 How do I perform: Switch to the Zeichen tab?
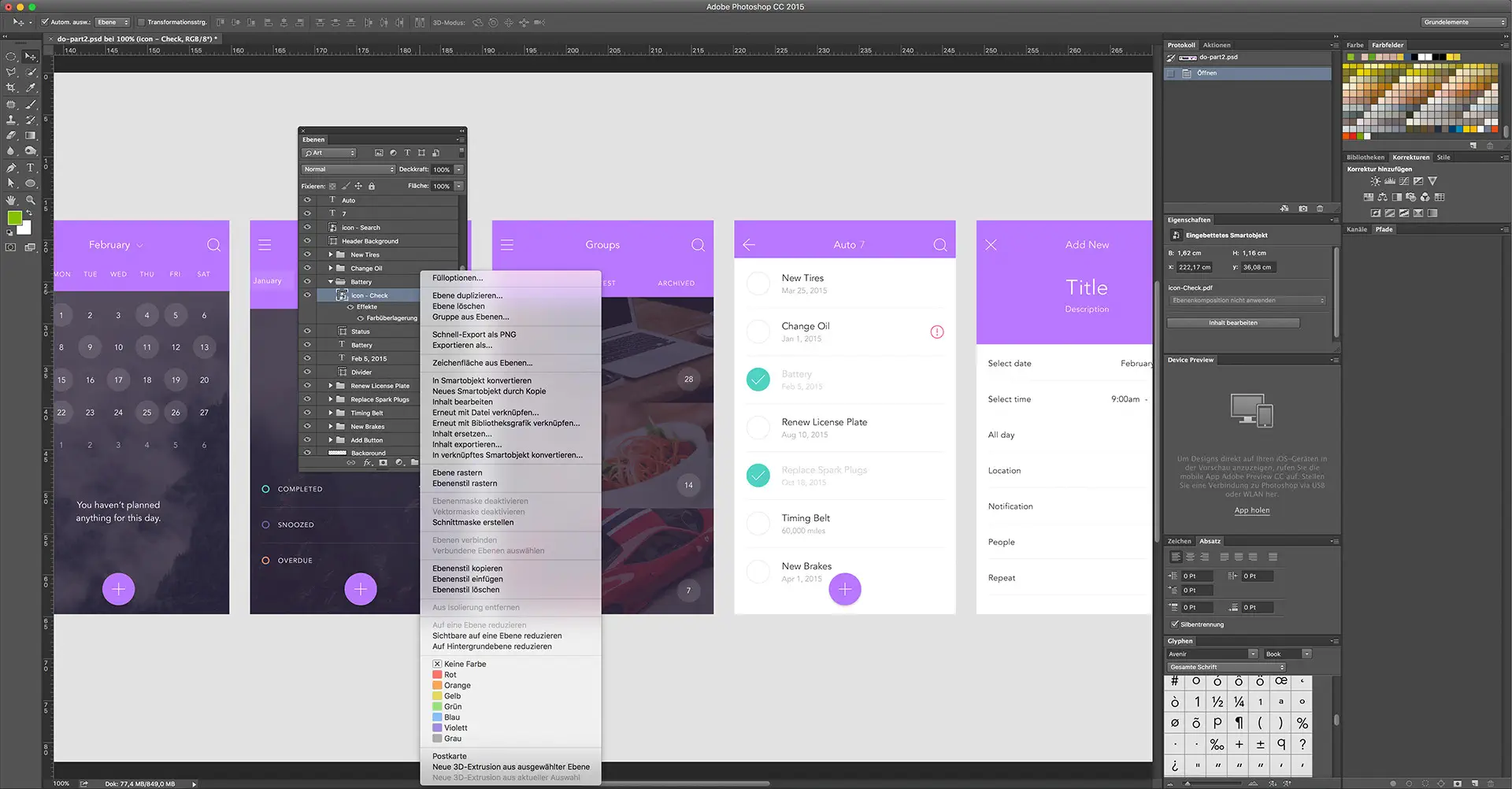click(x=1179, y=541)
